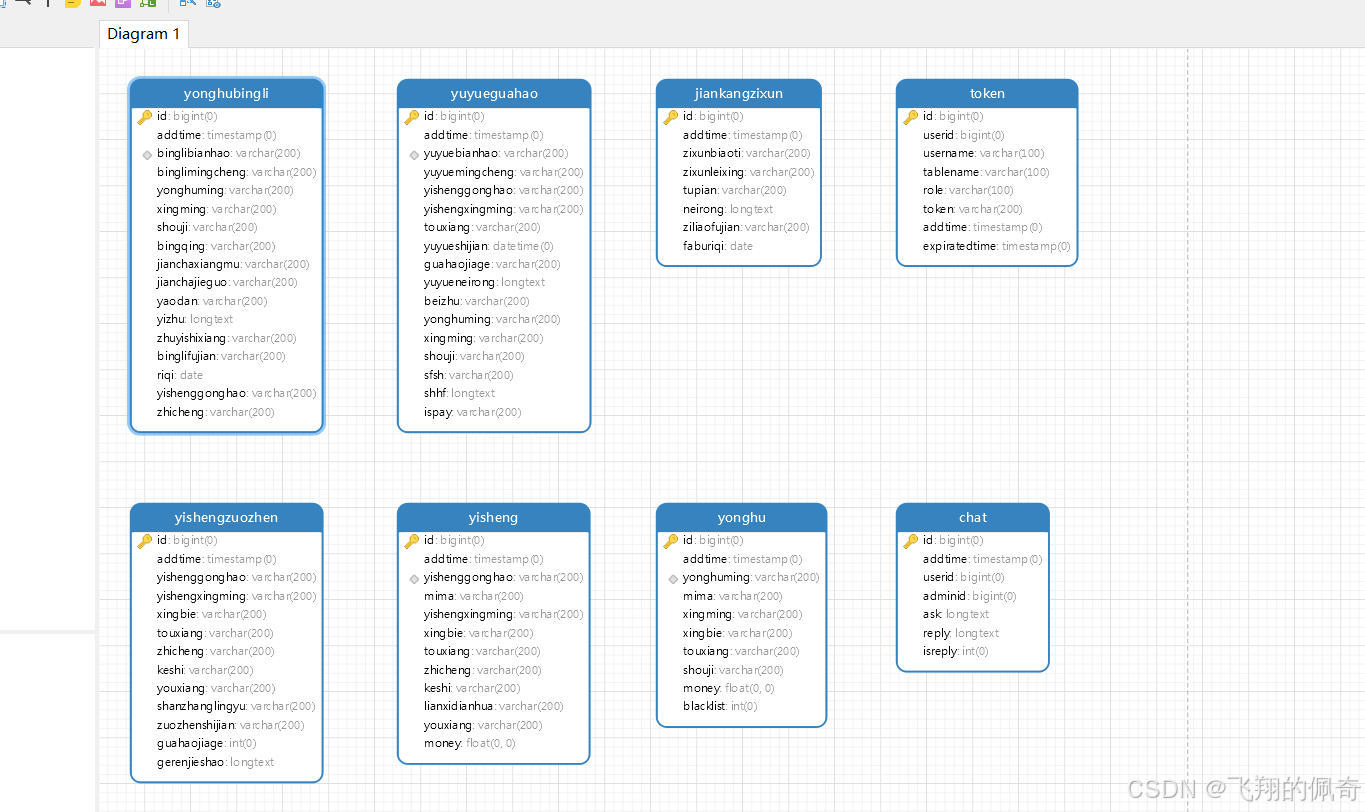Click the gerenjieshao longtext field

click(216, 762)
